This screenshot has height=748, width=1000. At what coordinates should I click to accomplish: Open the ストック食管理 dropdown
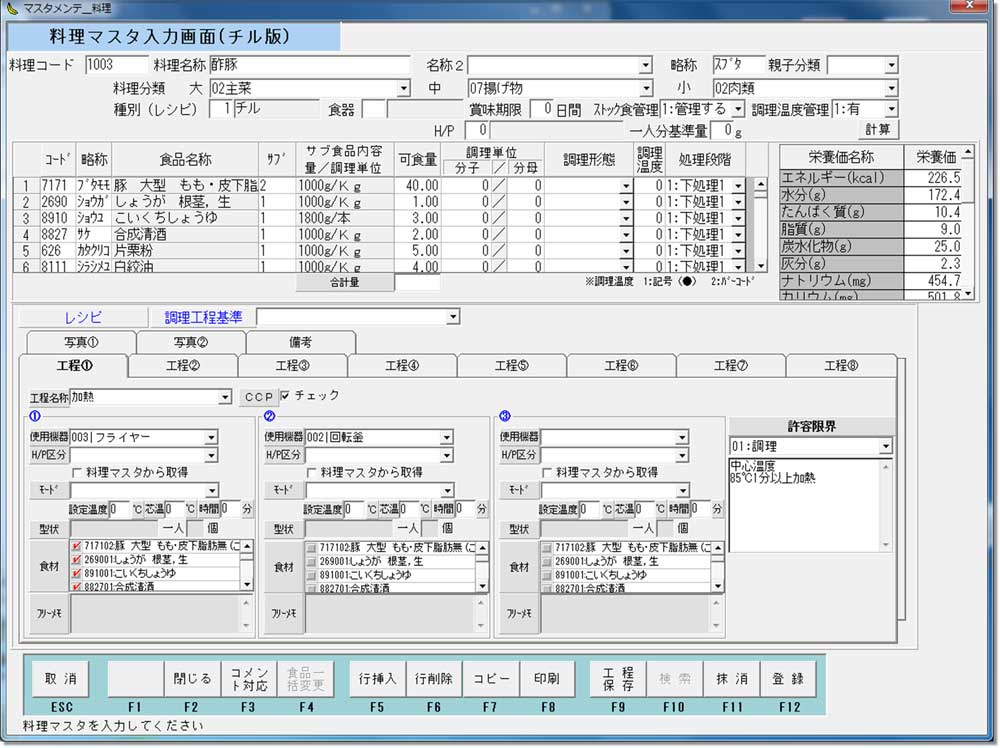coord(738,109)
